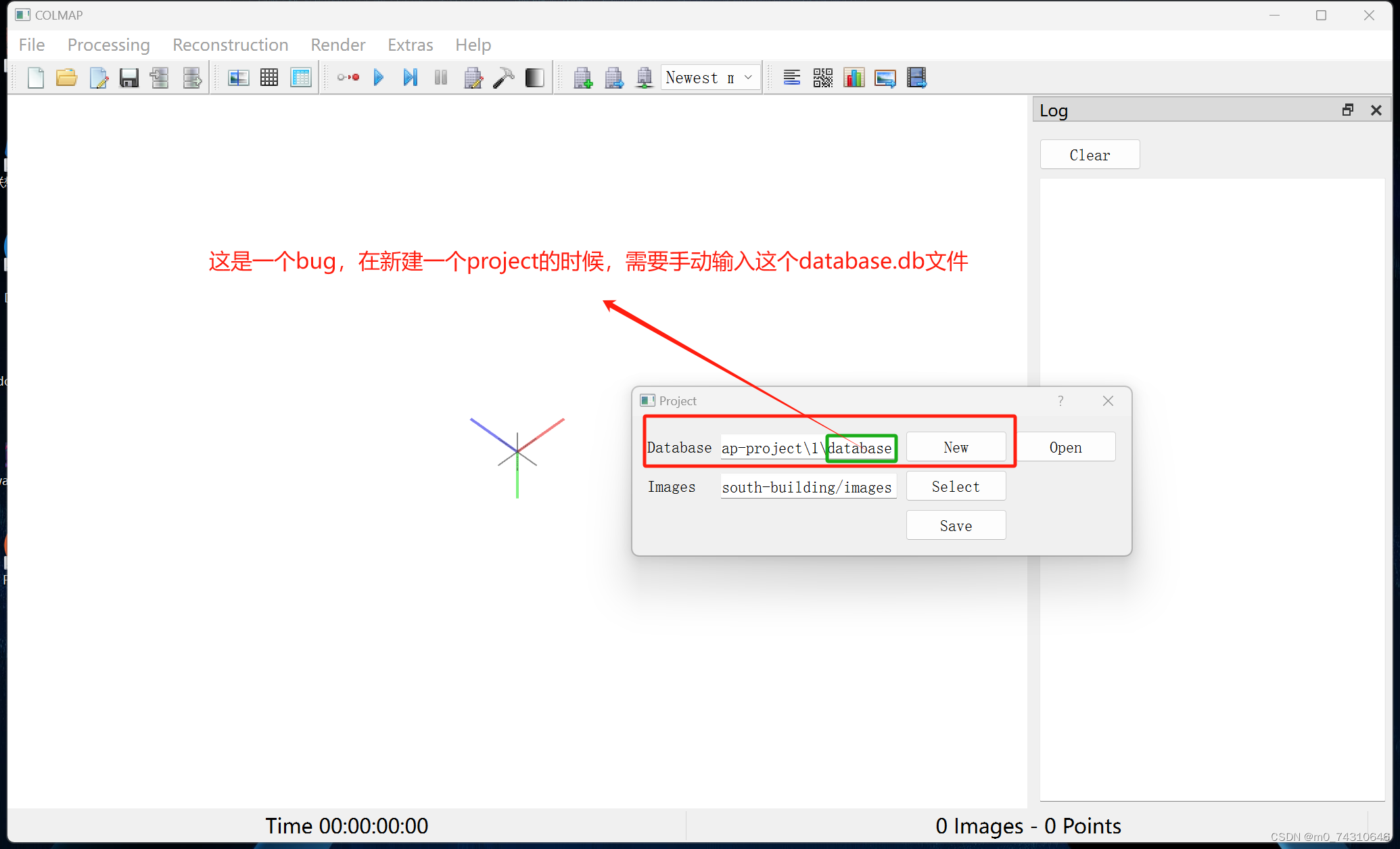Clear the Log panel
This screenshot has height=849, width=1400.
[x=1090, y=155]
